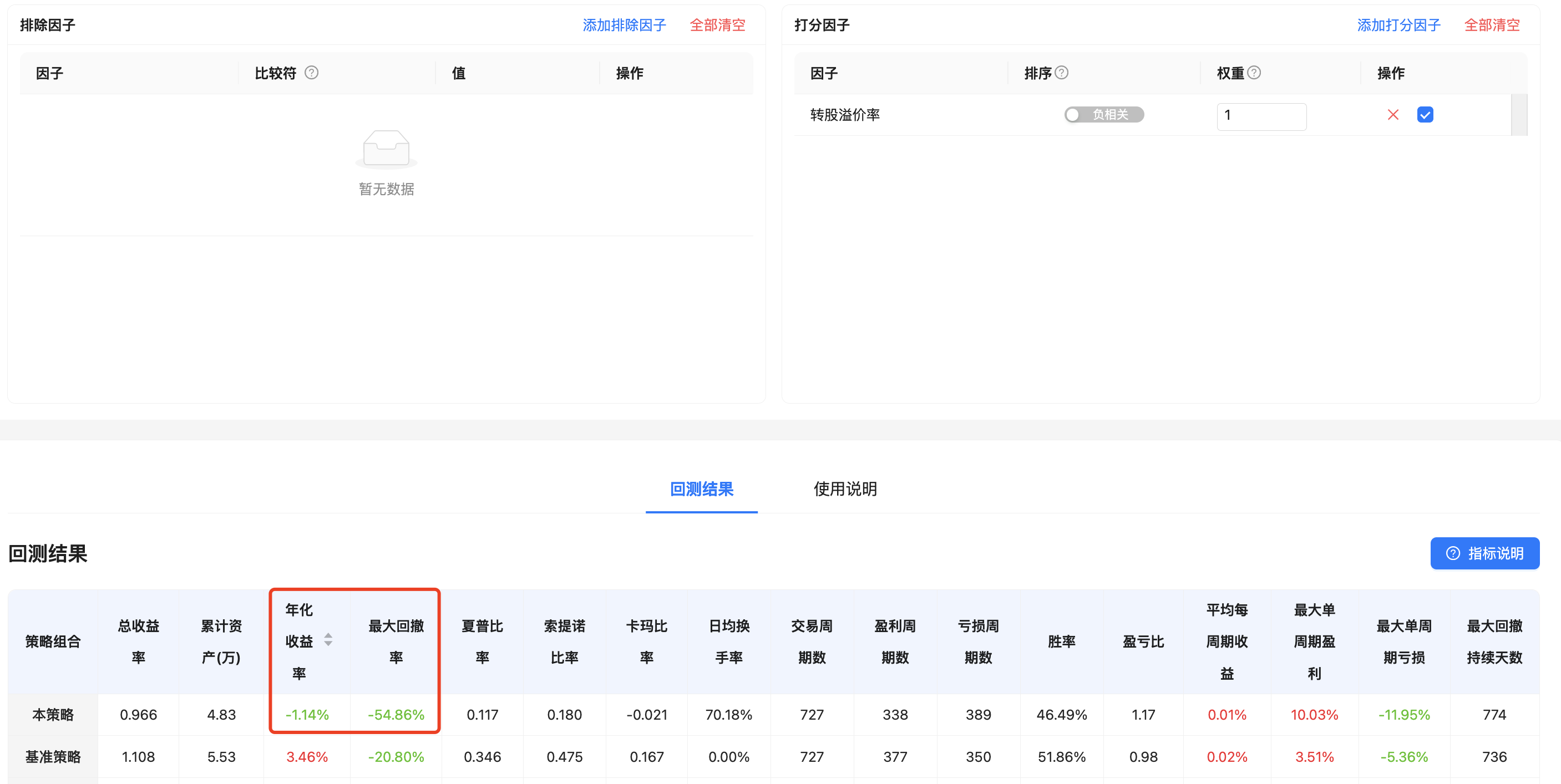Screen dimensions: 1561x784
Task: Click 添加打分因子 link
Action: tap(1398, 26)
